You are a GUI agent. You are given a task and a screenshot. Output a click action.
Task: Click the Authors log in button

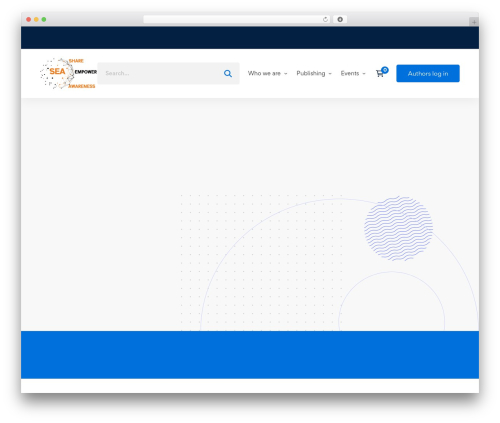[428, 73]
